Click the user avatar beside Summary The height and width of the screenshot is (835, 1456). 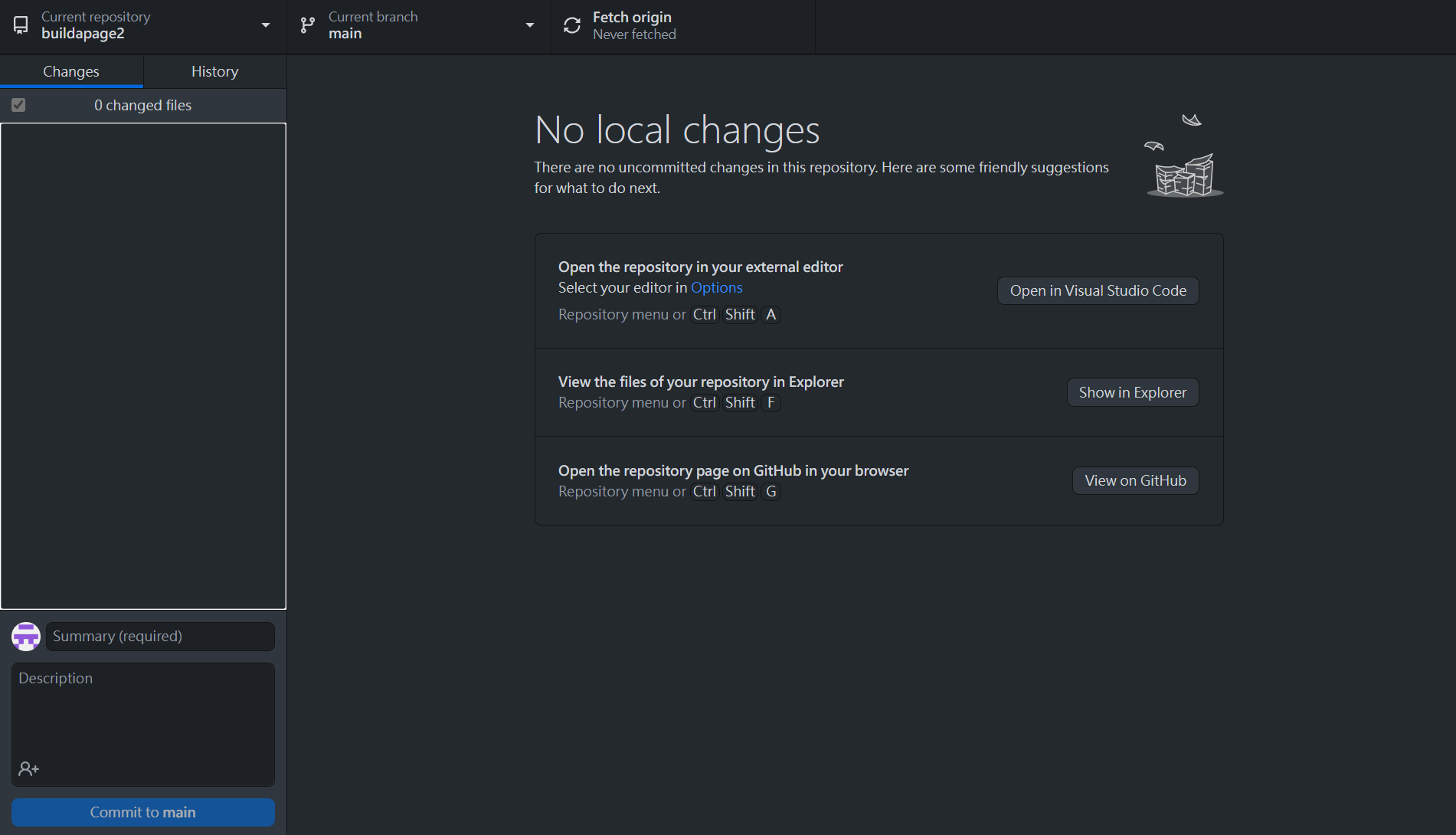click(x=26, y=637)
